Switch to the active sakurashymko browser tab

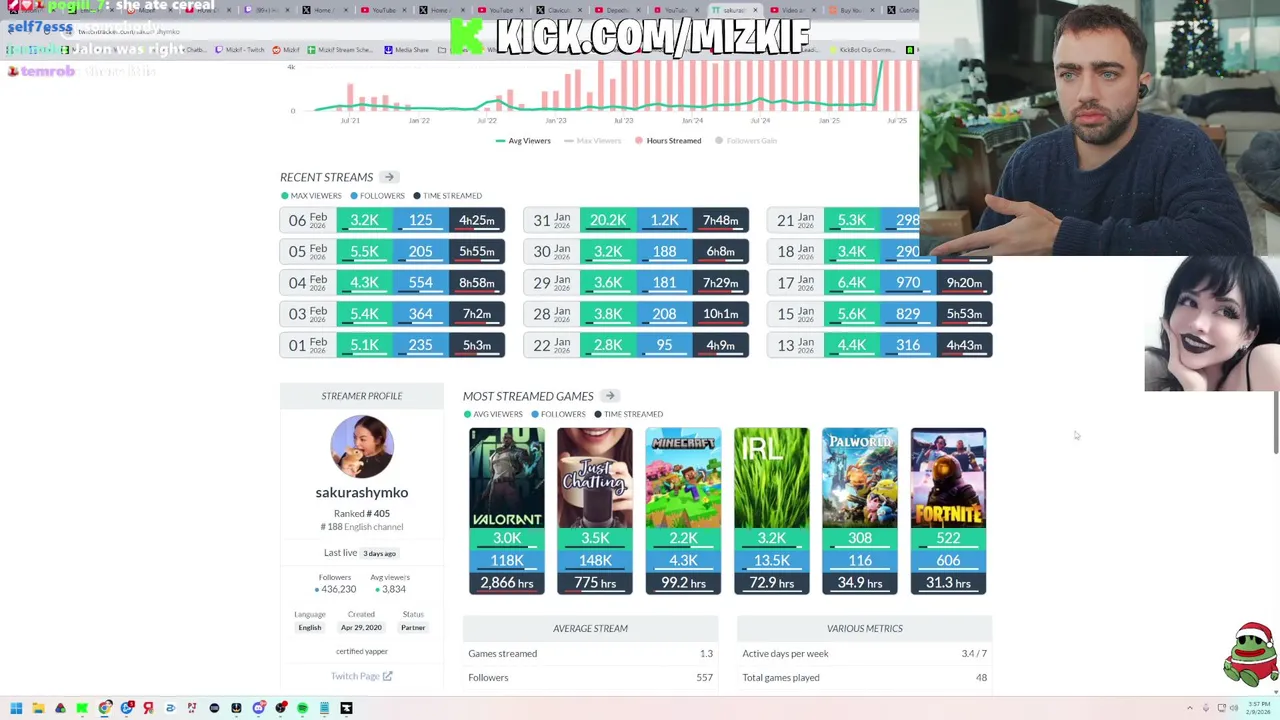[736, 10]
